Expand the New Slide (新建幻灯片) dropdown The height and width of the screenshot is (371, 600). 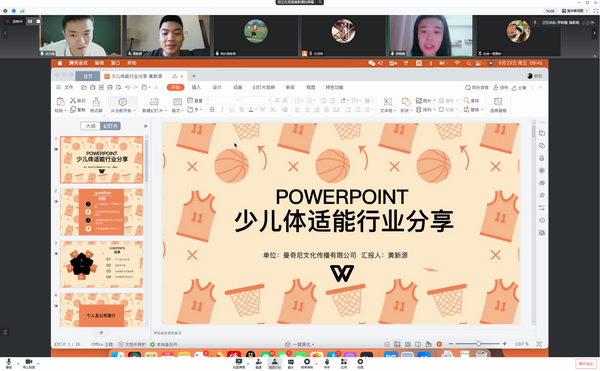click(166, 111)
